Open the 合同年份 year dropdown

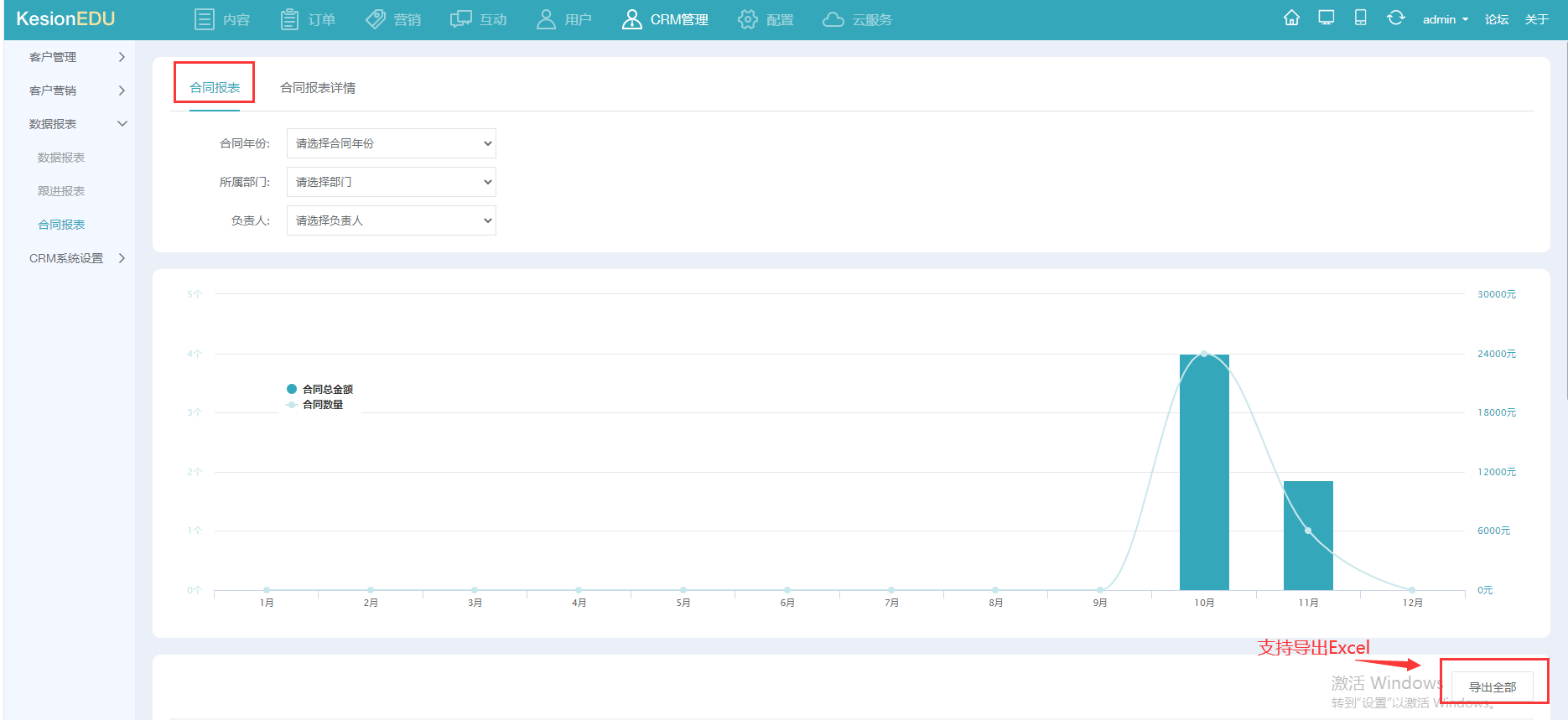pos(392,143)
